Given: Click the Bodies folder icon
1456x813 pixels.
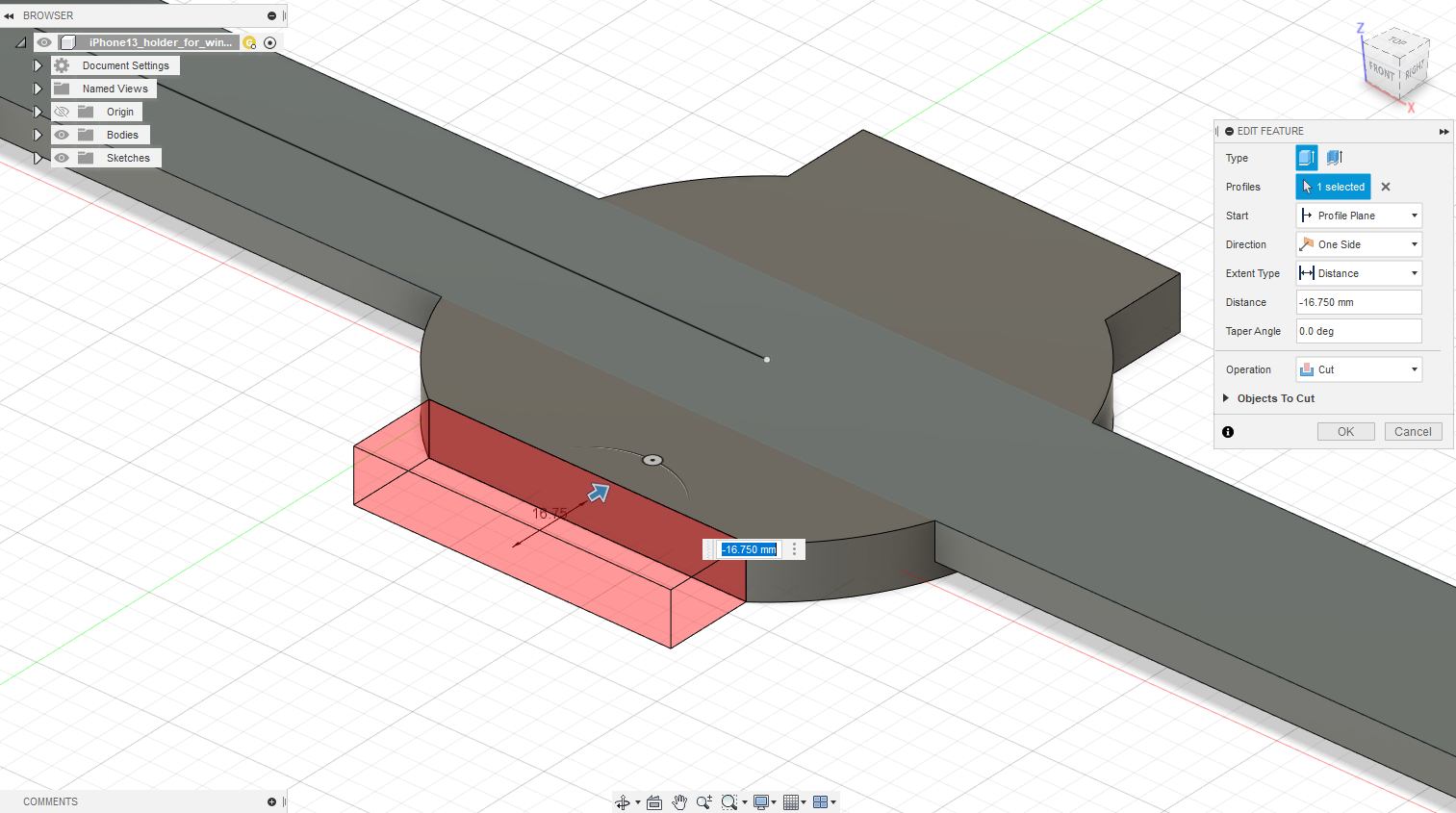Looking at the screenshot, I should (x=86, y=135).
